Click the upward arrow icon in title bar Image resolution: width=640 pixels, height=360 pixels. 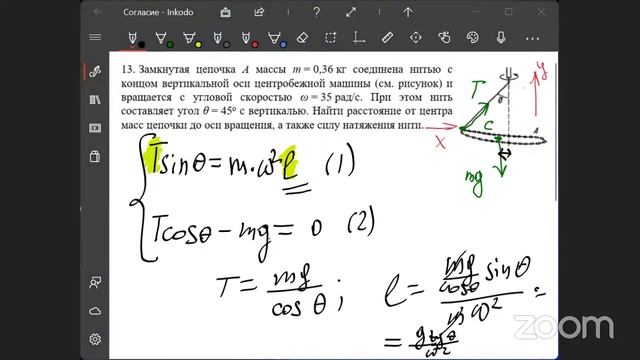coord(408,12)
